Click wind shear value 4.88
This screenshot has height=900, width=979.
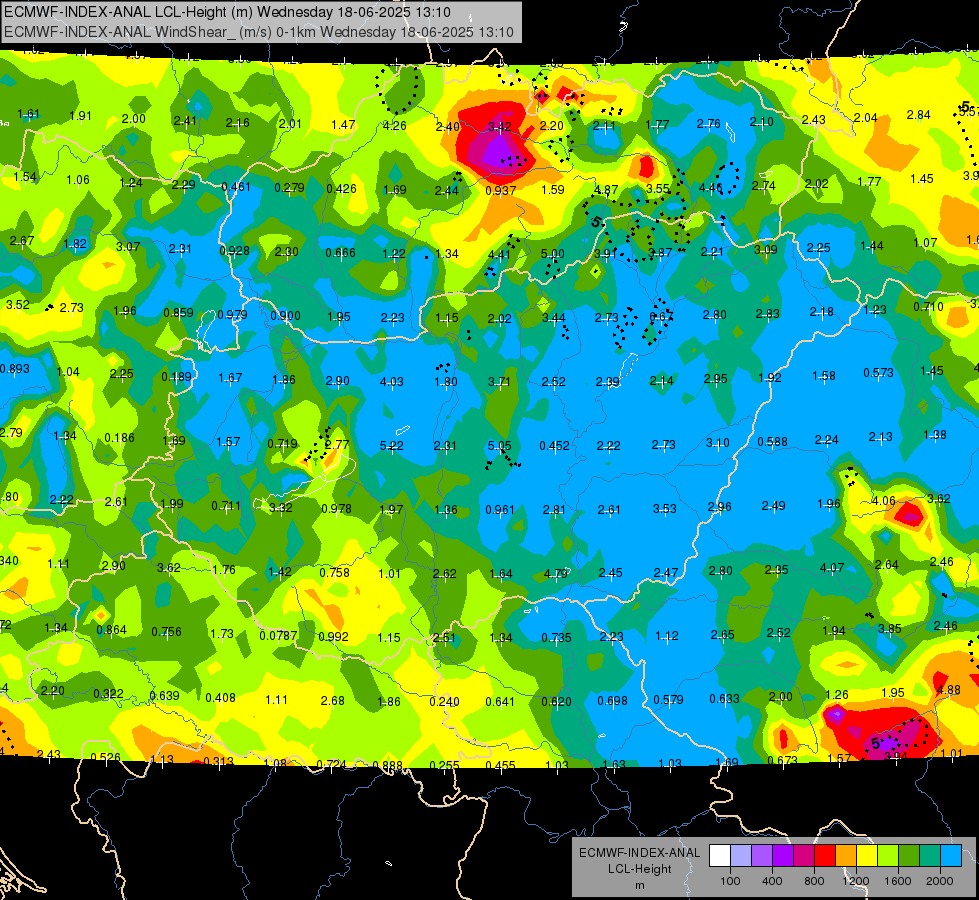[x=948, y=690]
